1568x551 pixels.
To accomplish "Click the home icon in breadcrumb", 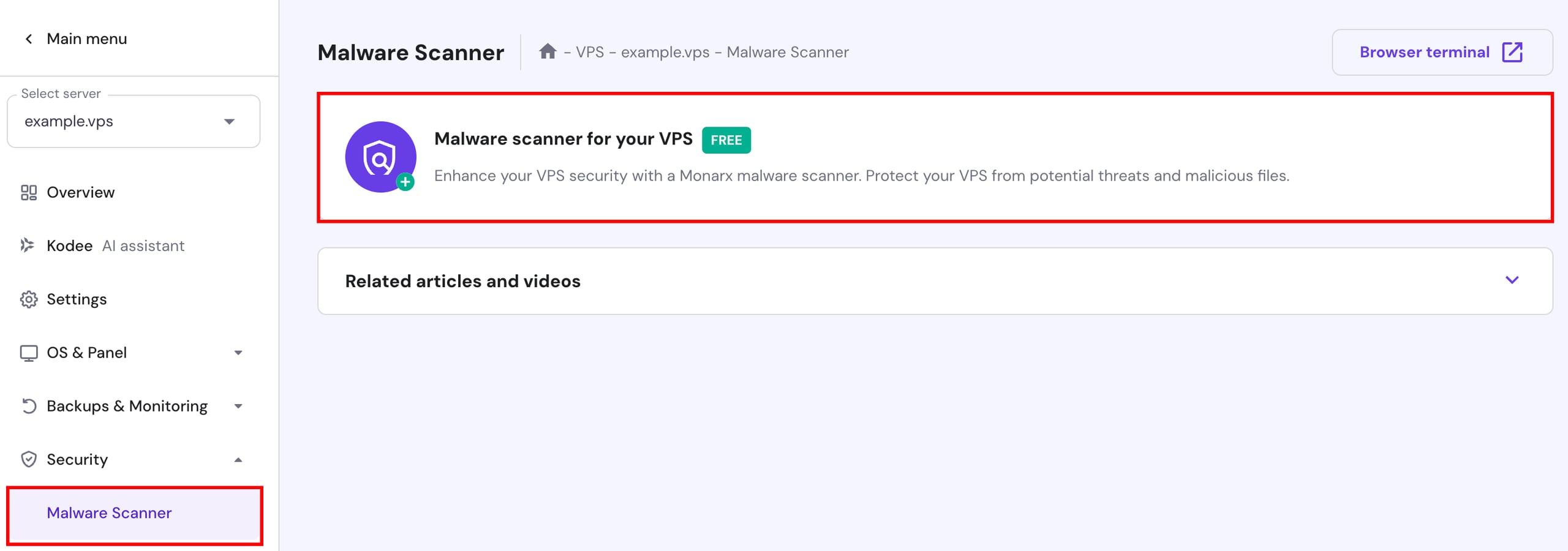I will click(x=548, y=51).
